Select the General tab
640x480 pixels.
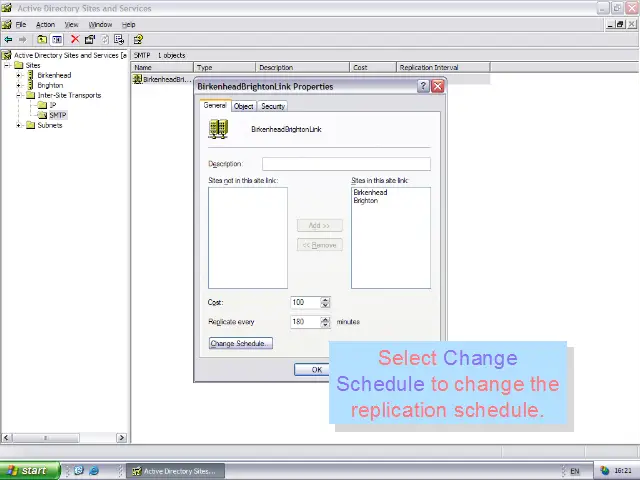click(x=215, y=105)
